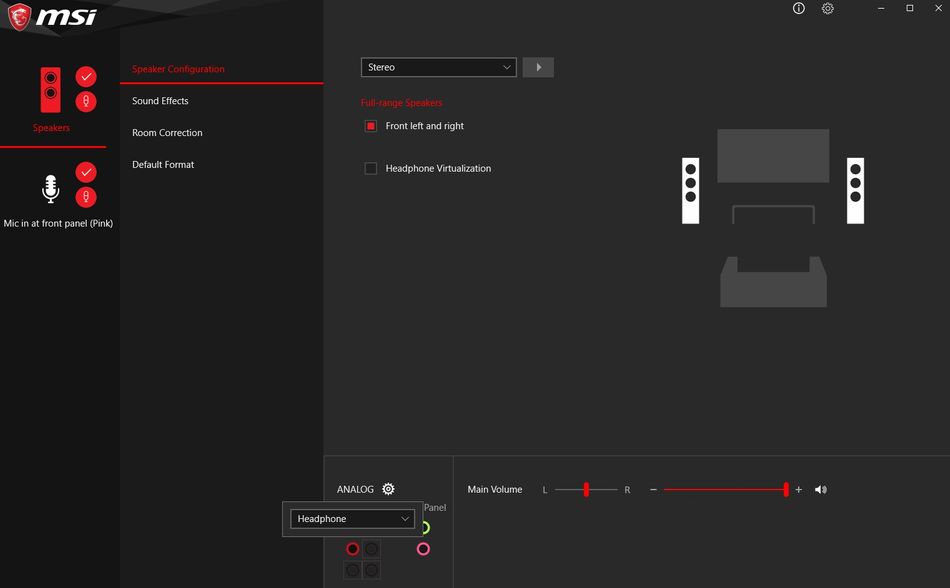Toggle microphone default device checkmark
The width and height of the screenshot is (950, 588).
click(x=86, y=172)
